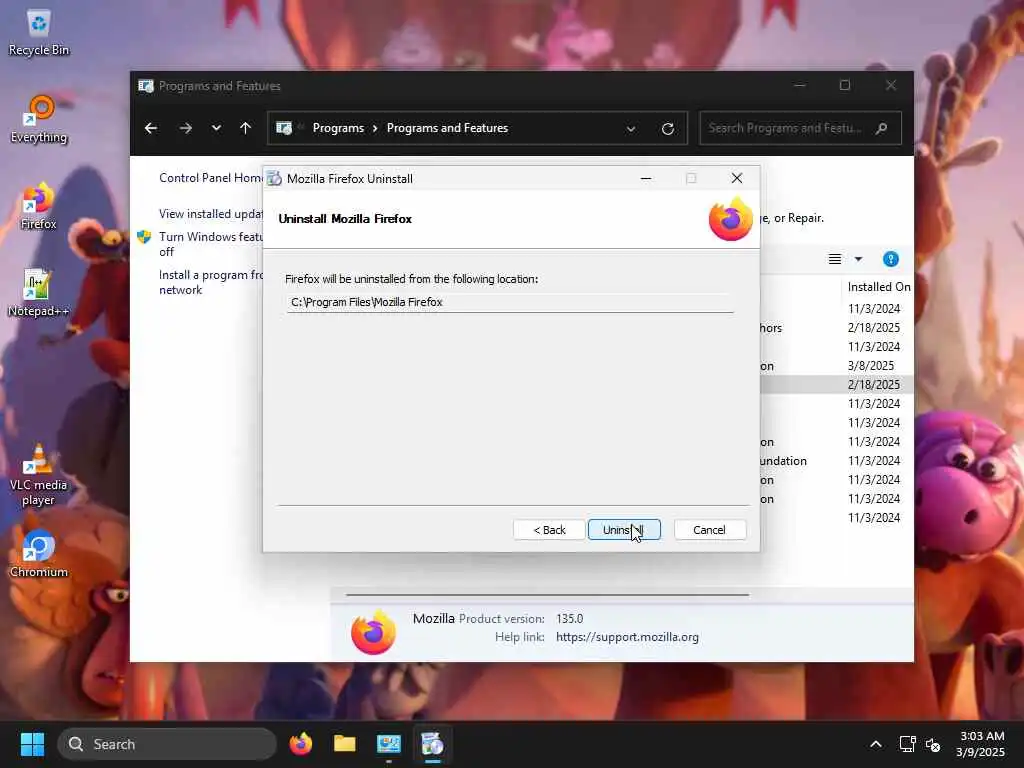
Task: Click the uninstall location path field
Action: coord(510,302)
